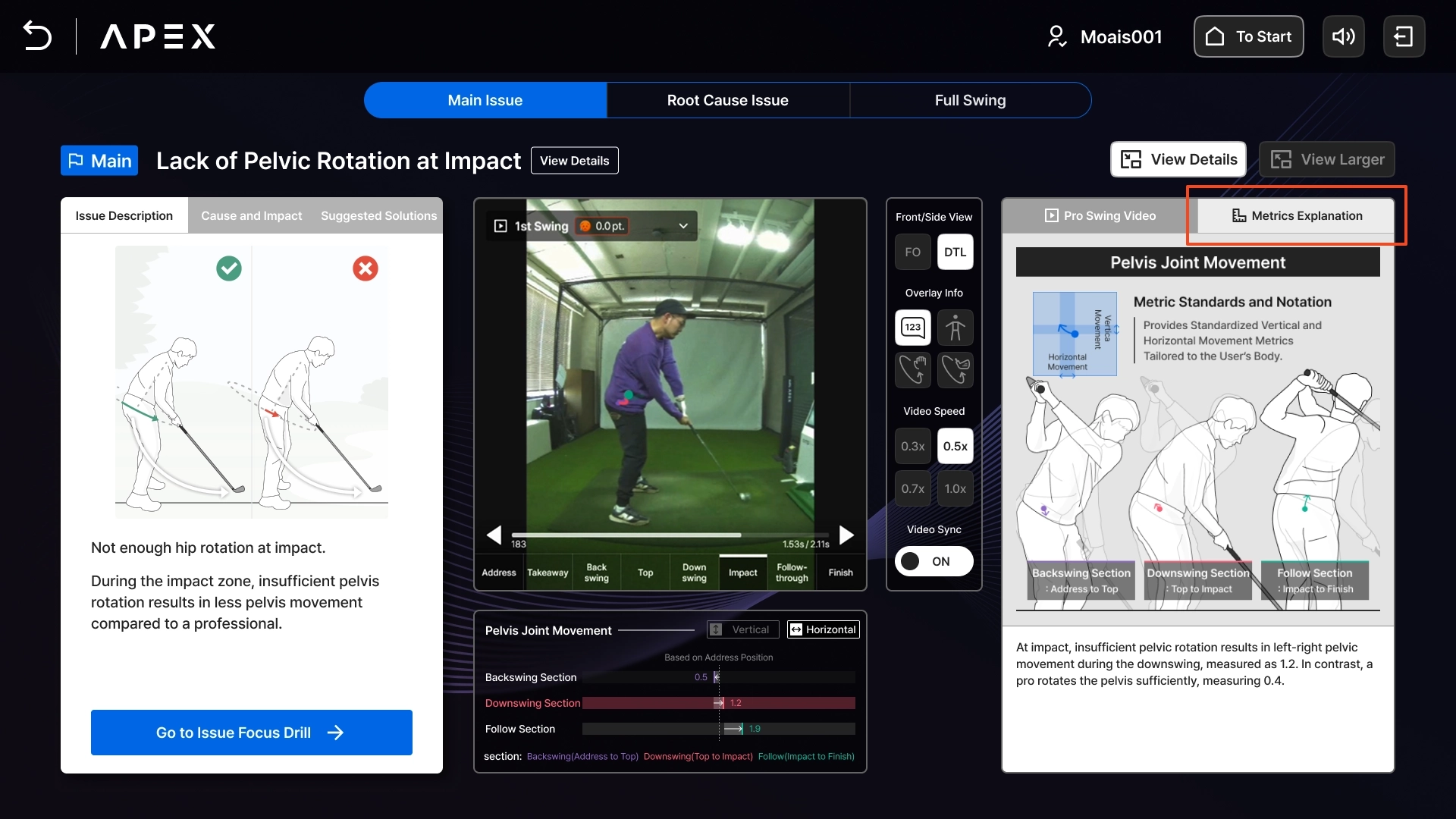Select the numeric 123 overlay icon
The width and height of the screenshot is (1456, 819).
[x=912, y=328]
